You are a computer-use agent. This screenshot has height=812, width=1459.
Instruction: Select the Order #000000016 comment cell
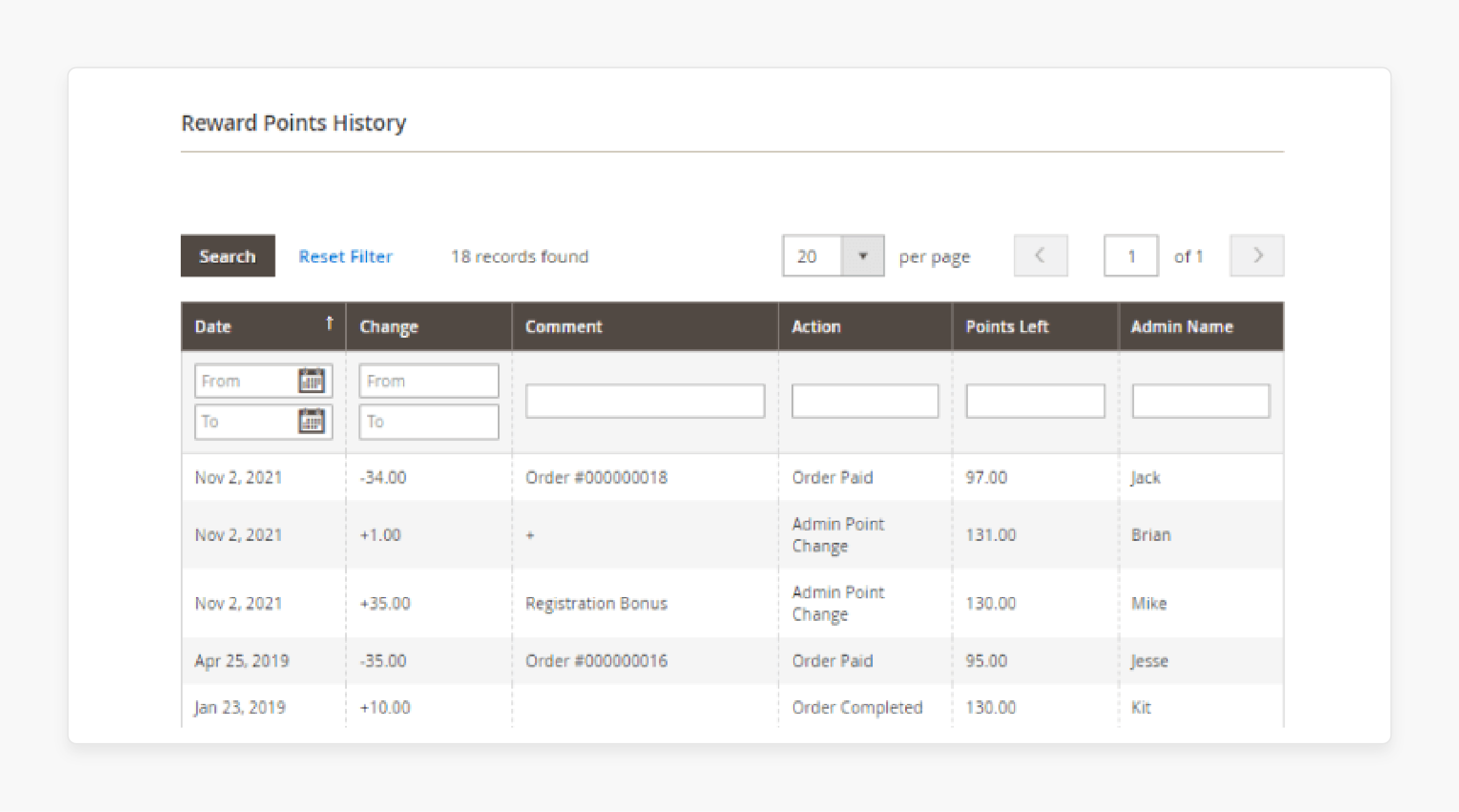[x=597, y=661]
